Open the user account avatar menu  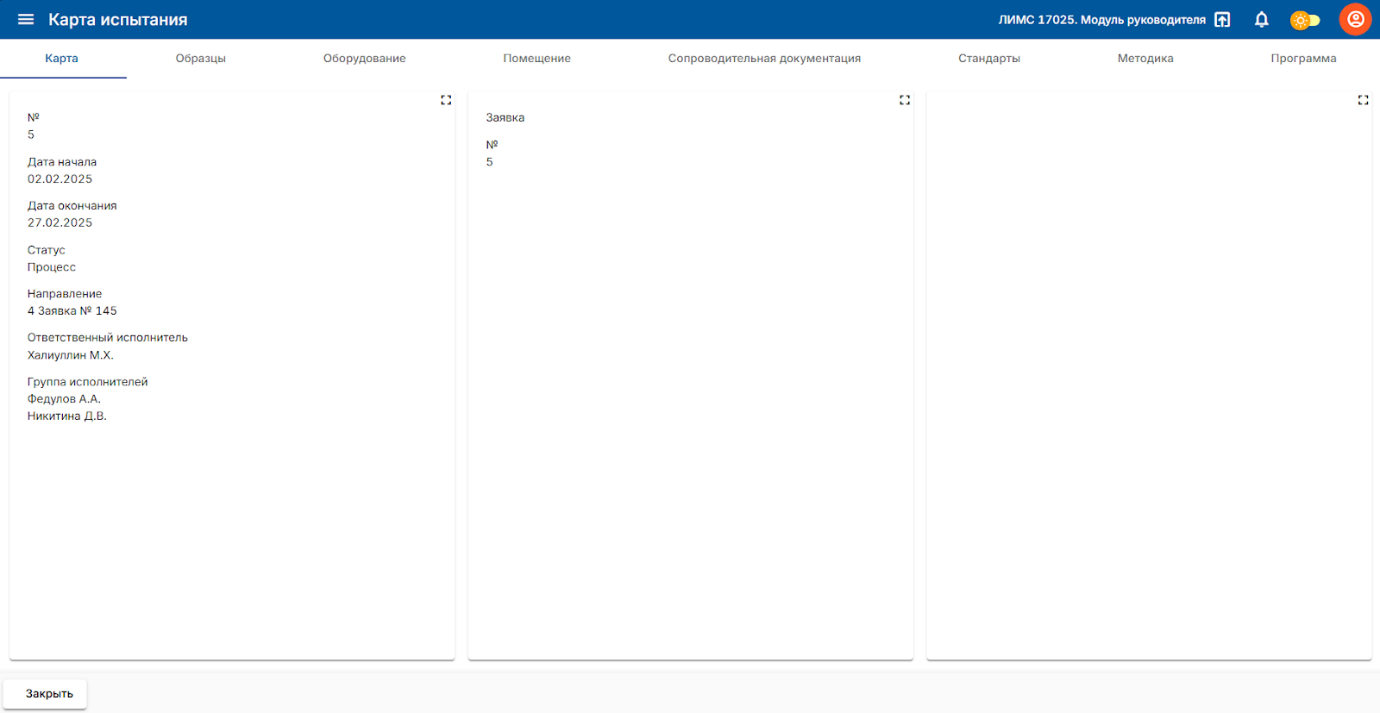[1355, 20]
